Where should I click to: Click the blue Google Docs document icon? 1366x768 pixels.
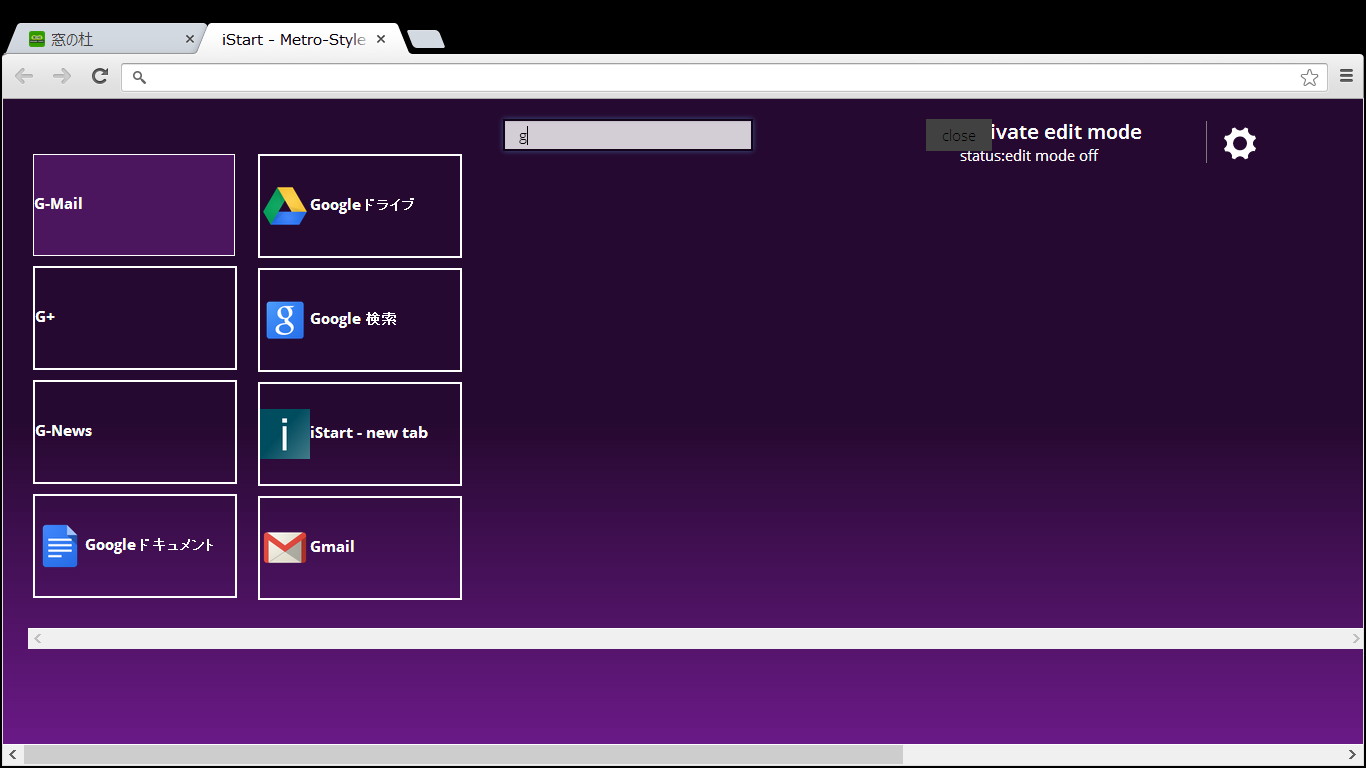[60, 546]
